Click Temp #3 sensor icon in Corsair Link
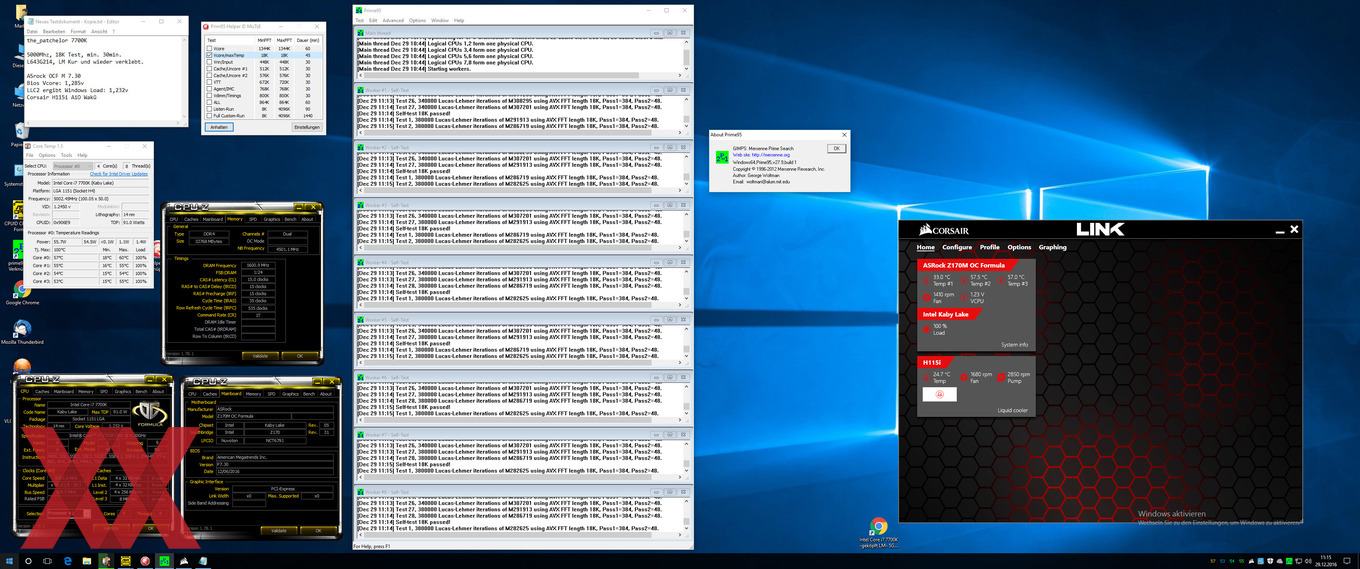The width and height of the screenshot is (1360, 569). 1001,280
